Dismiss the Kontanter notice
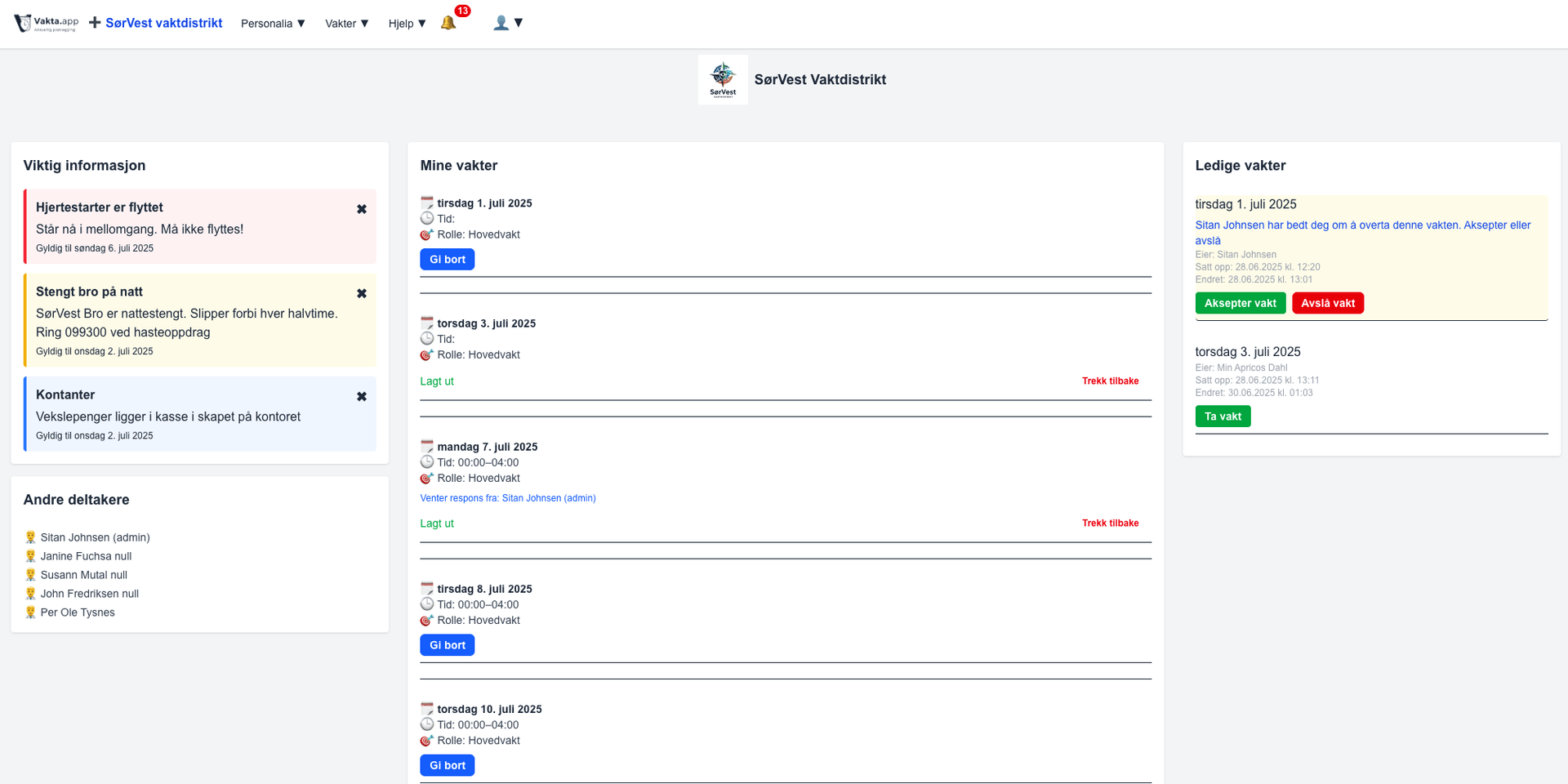The image size is (1568, 784). (362, 396)
